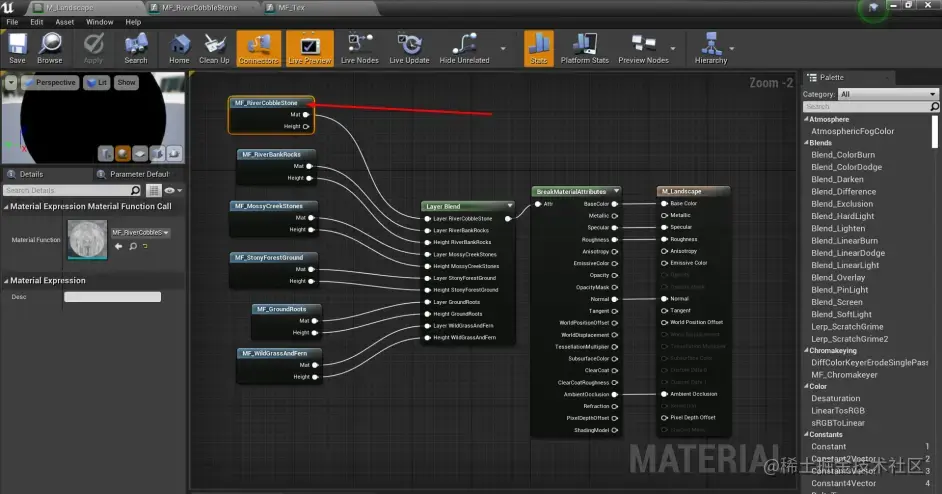Open Details view options eye dropdown
The height and width of the screenshot is (494, 942).
pos(173,191)
